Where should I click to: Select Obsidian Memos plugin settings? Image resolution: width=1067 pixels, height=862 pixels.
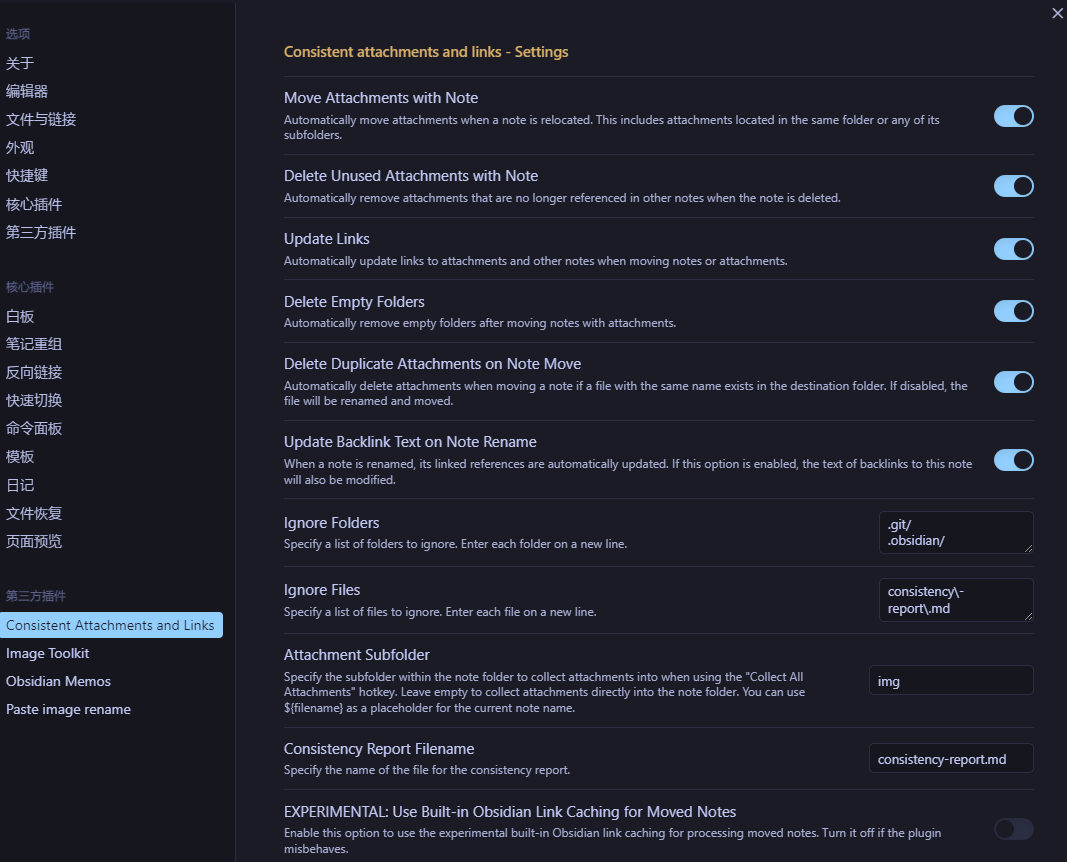tap(58, 681)
